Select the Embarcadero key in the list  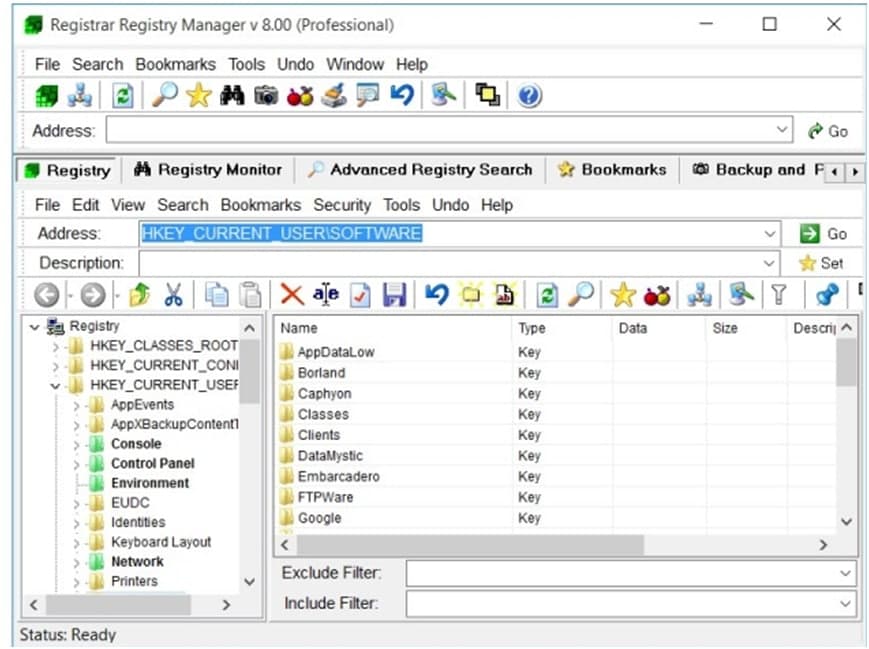[x=338, y=476]
